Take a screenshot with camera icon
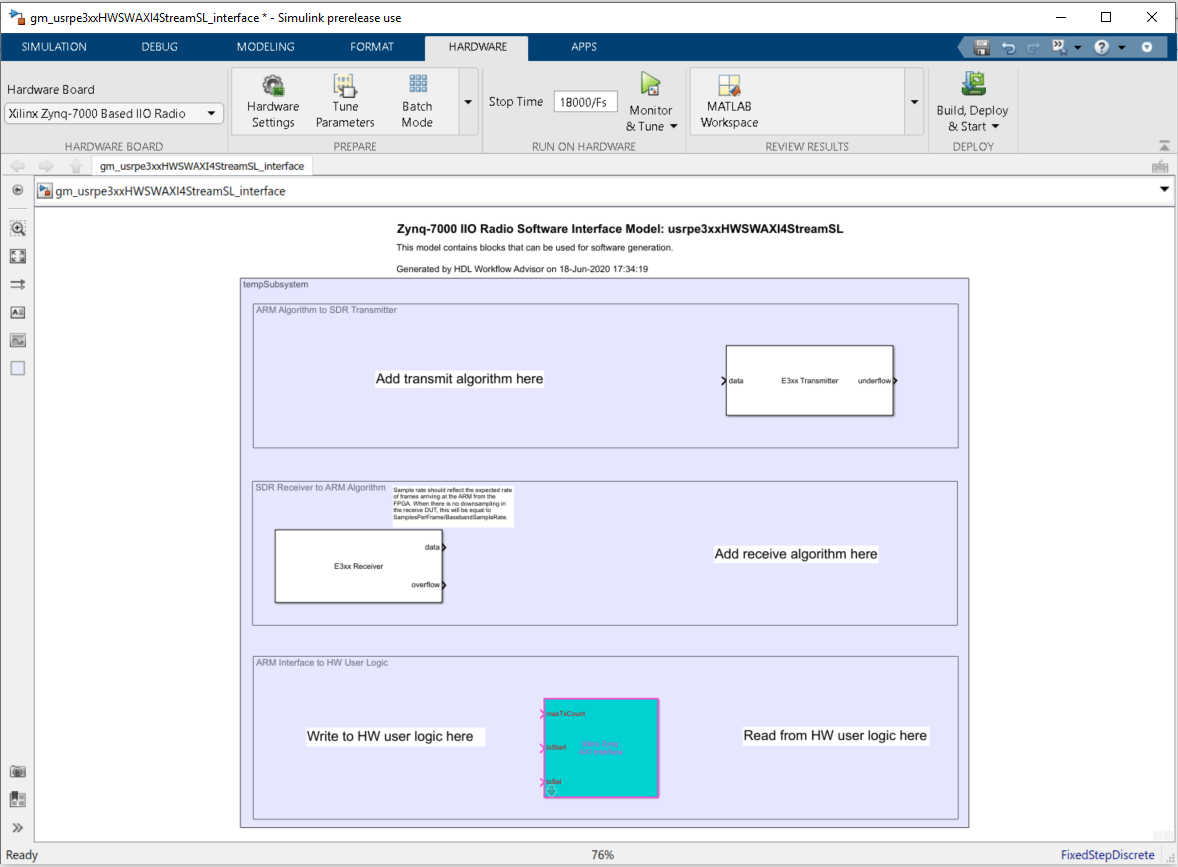Image resolution: width=1178 pixels, height=867 pixels. coord(17,771)
